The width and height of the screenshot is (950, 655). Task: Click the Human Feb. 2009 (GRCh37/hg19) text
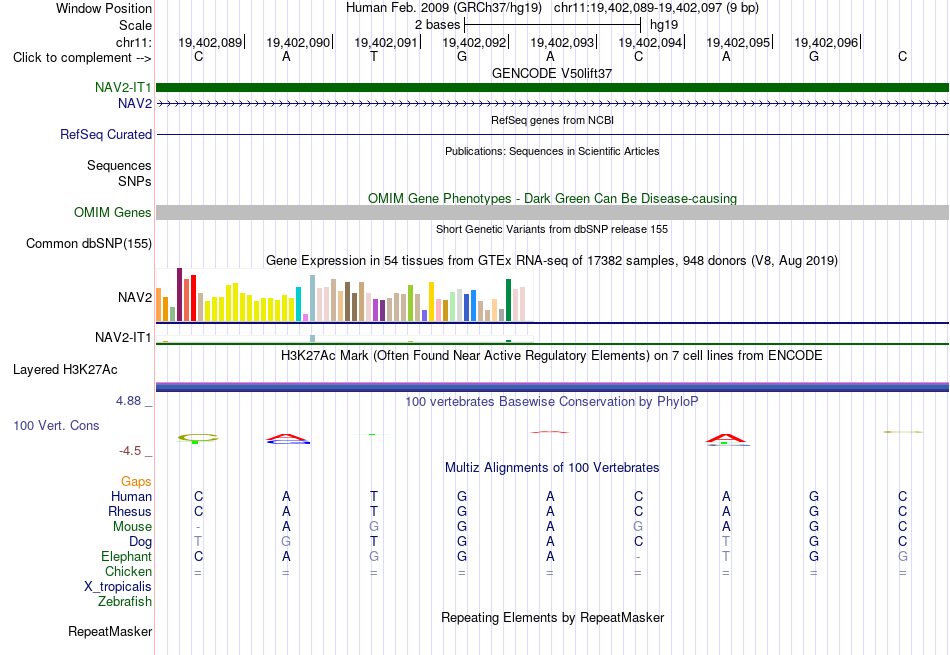444,8
